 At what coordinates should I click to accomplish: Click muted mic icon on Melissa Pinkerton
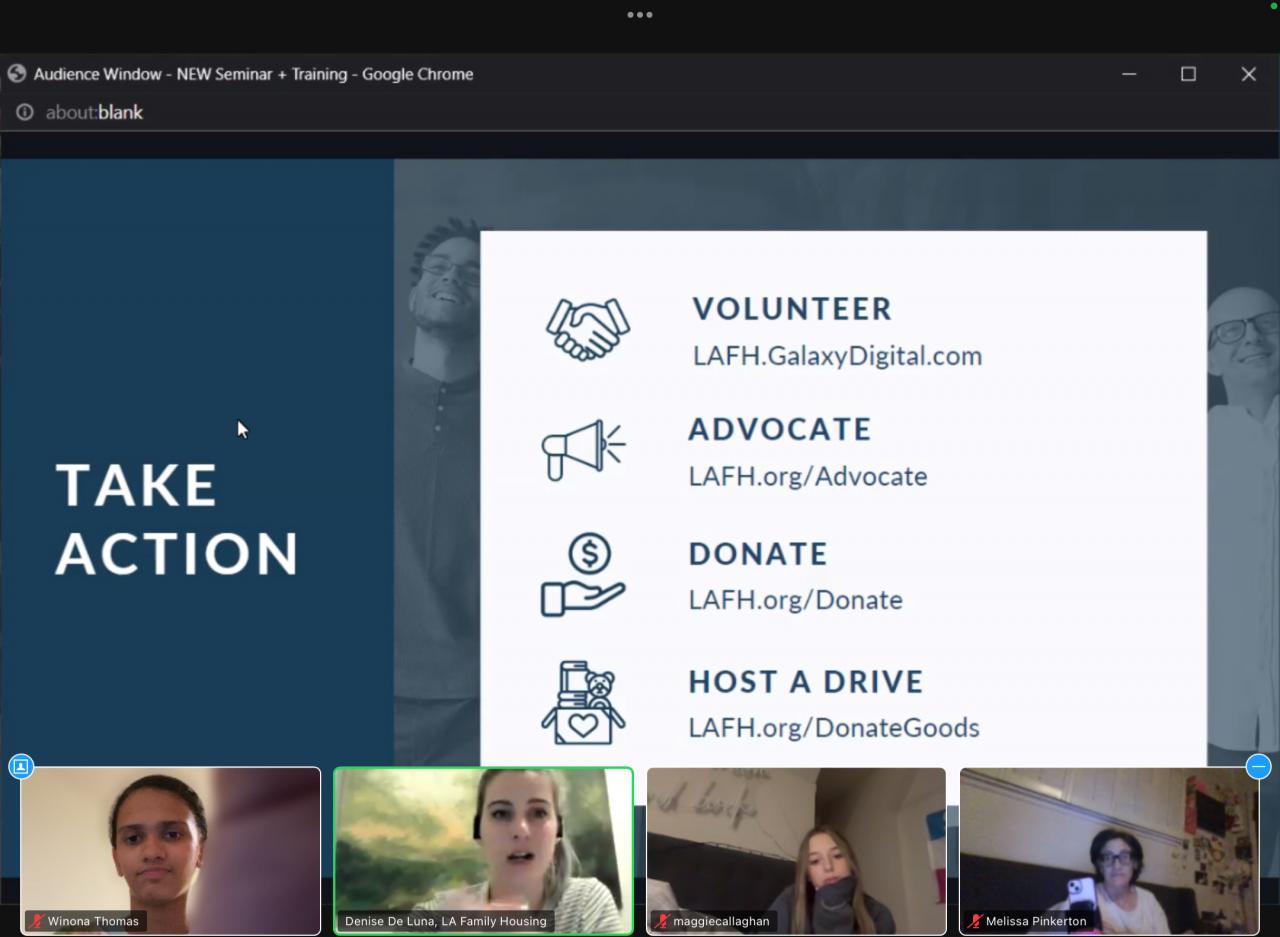coord(975,921)
